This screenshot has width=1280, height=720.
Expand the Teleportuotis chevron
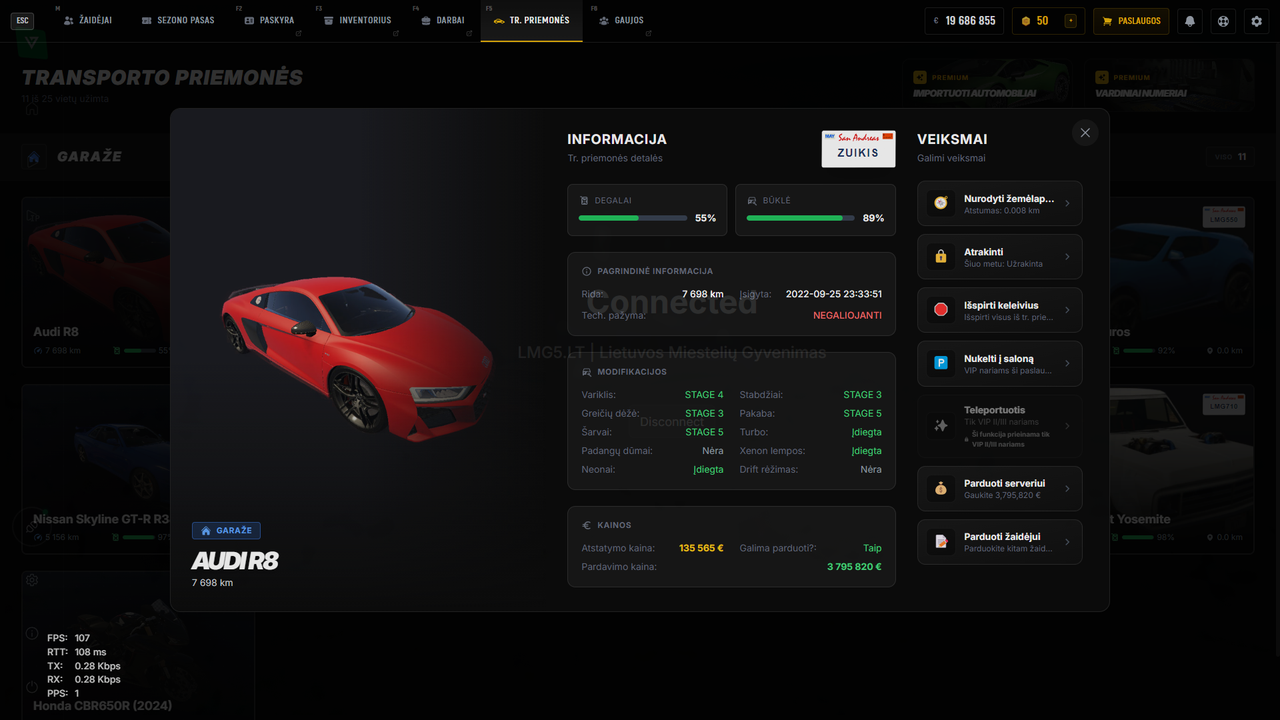[1067, 426]
